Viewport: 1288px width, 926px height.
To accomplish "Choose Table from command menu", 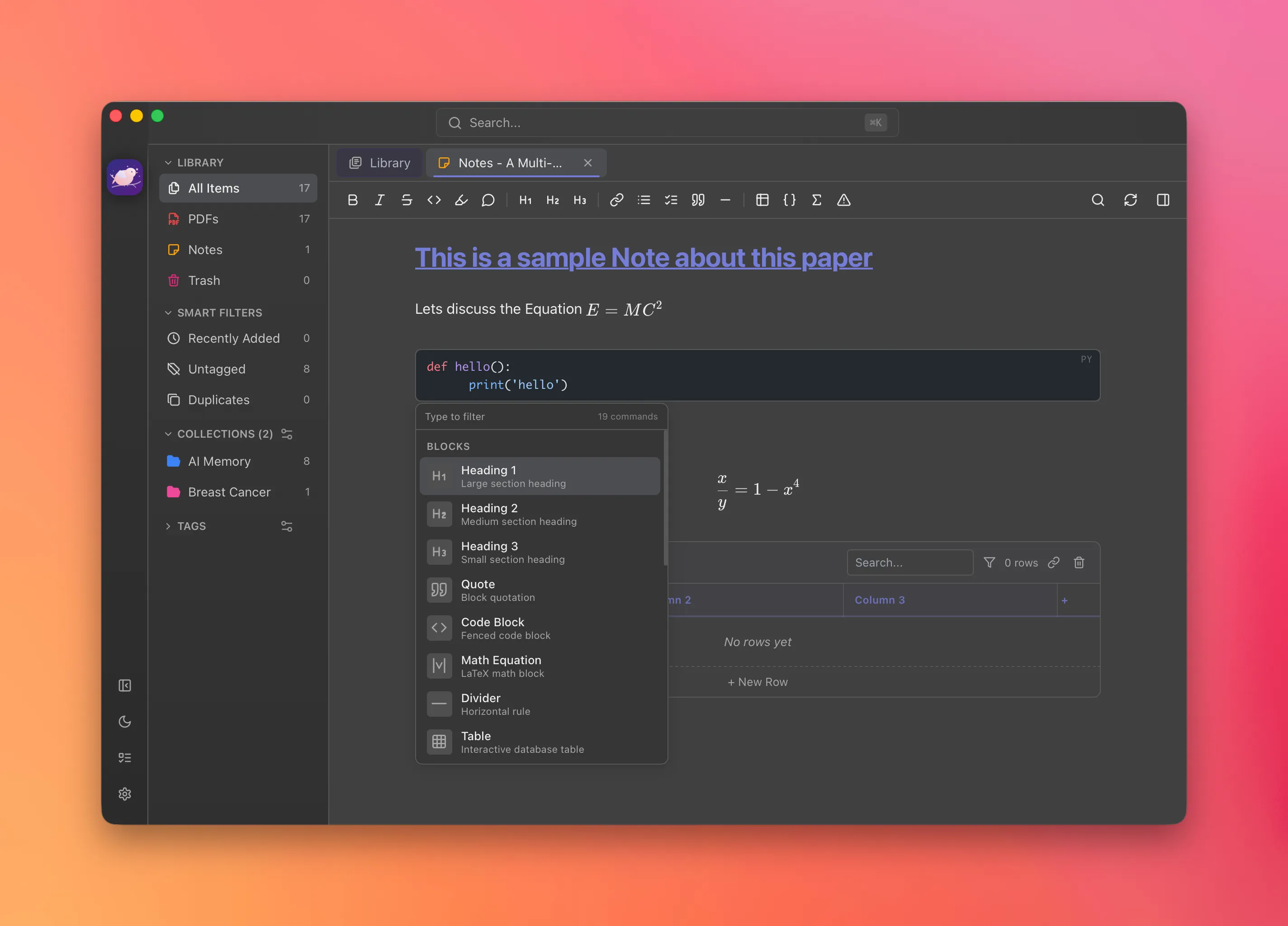I will (x=540, y=742).
